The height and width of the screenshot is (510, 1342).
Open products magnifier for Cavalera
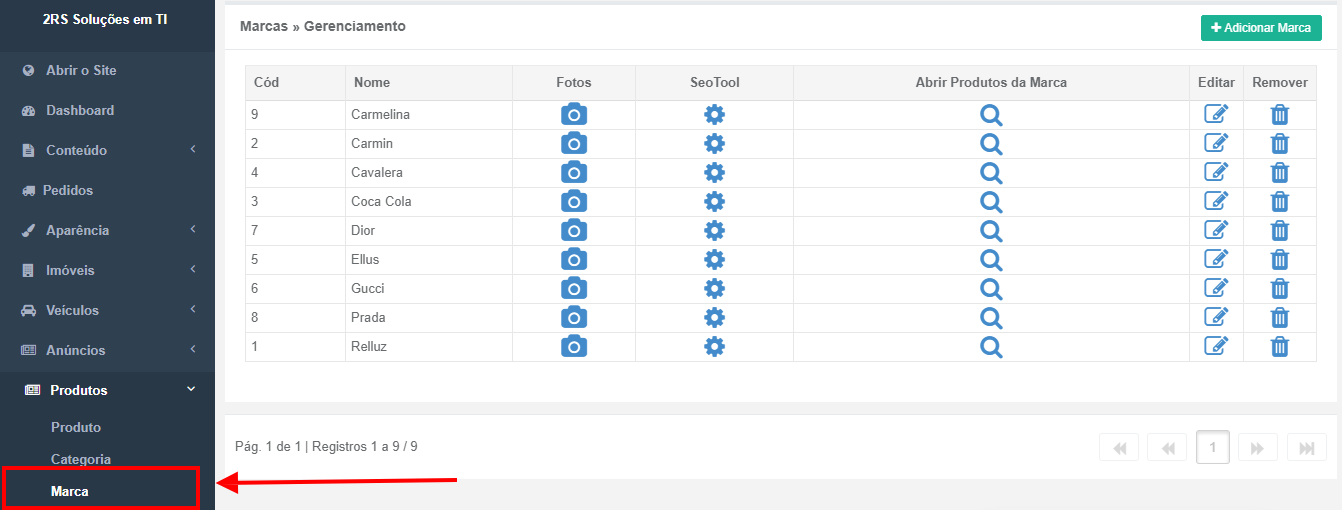pos(991,172)
